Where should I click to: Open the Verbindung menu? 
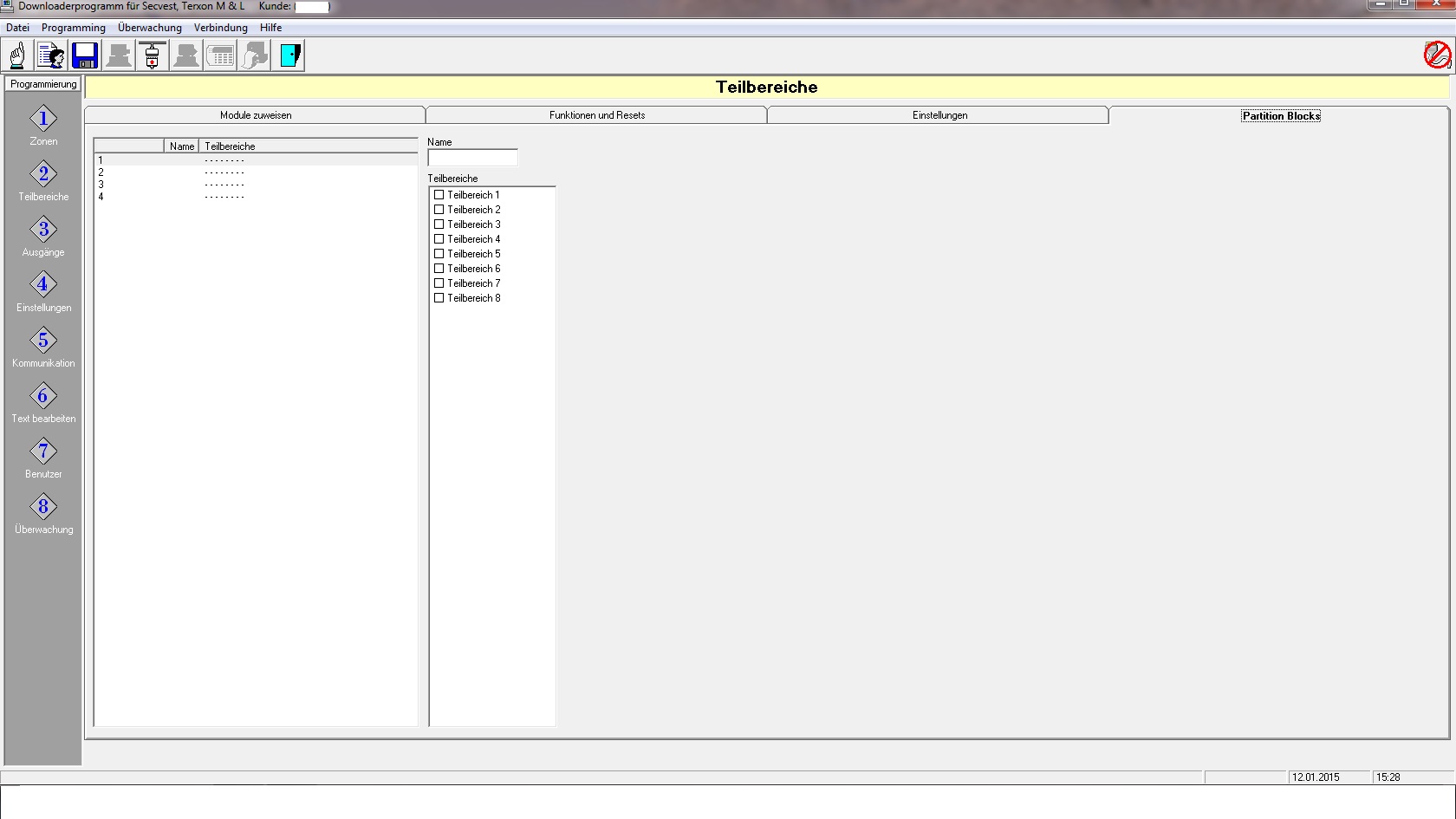pyautogui.click(x=220, y=28)
